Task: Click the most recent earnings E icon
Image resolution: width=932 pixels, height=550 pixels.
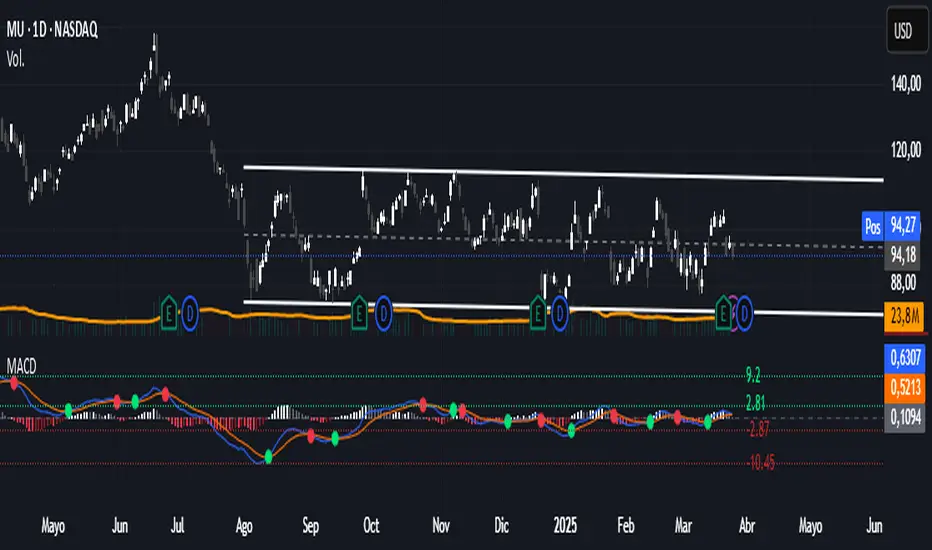Action: (x=723, y=315)
